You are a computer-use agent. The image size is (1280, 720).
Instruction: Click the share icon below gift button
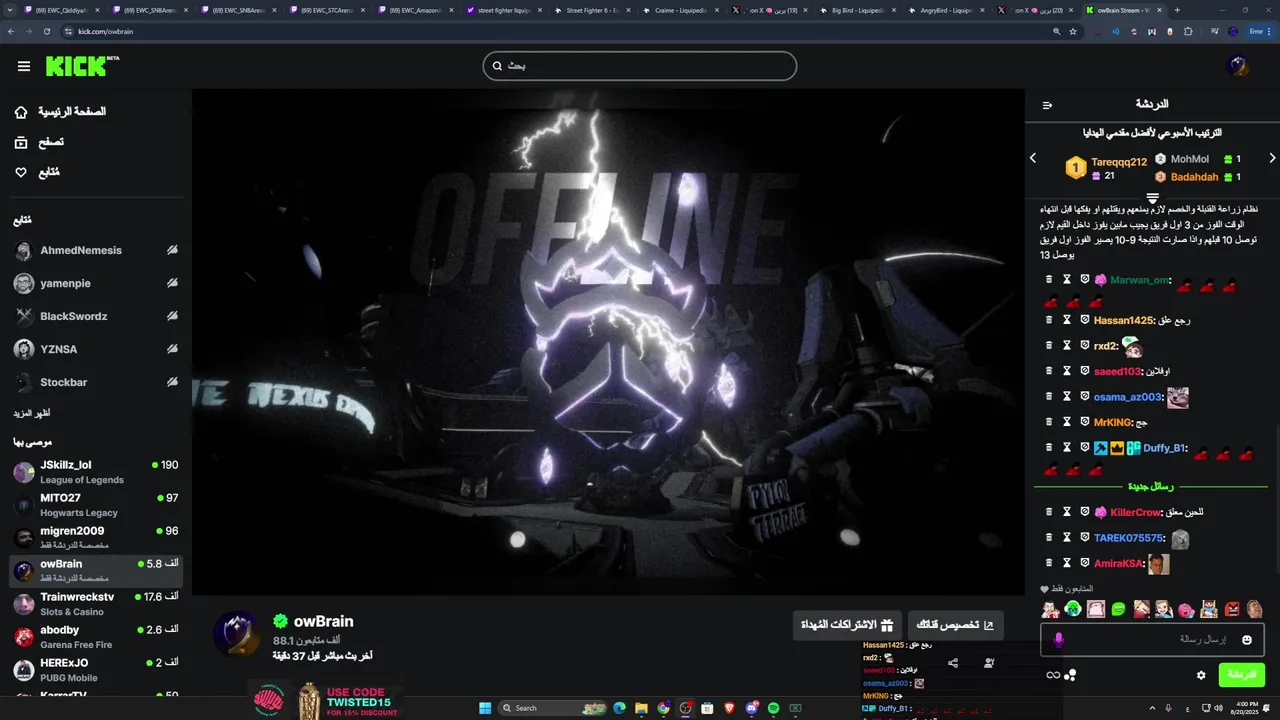[x=953, y=663]
